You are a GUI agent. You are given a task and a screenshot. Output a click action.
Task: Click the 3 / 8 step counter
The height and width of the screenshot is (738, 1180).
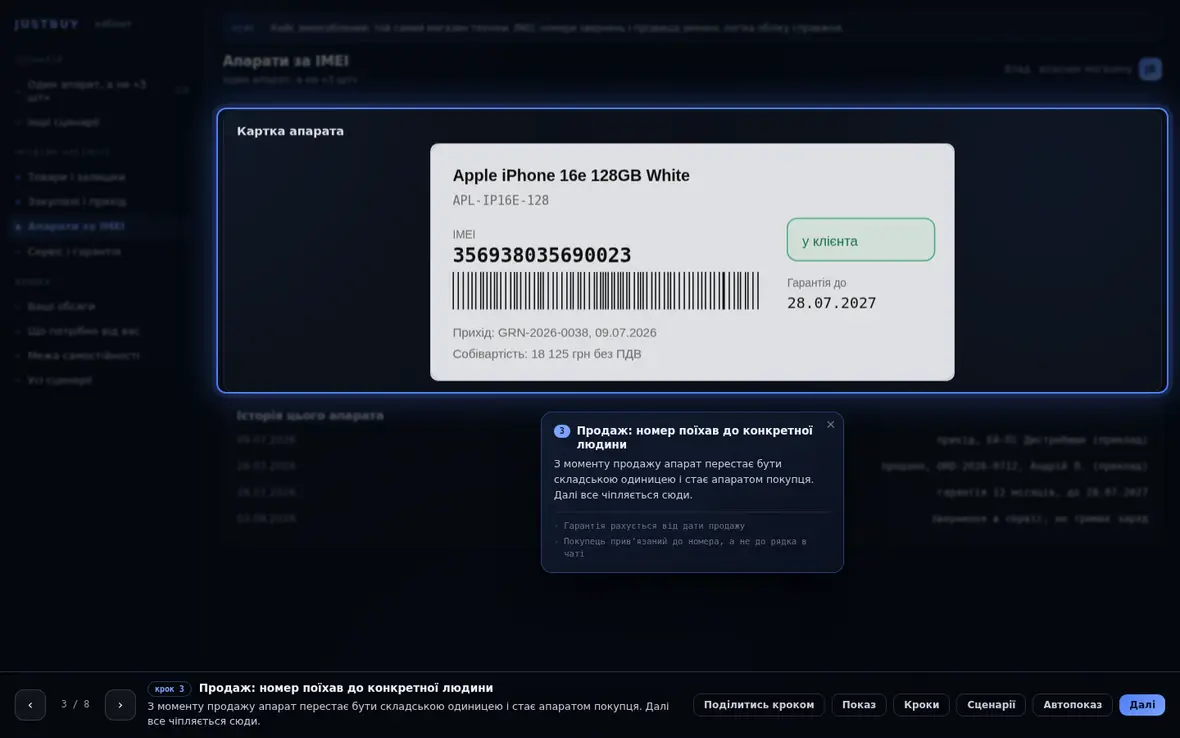click(75, 704)
